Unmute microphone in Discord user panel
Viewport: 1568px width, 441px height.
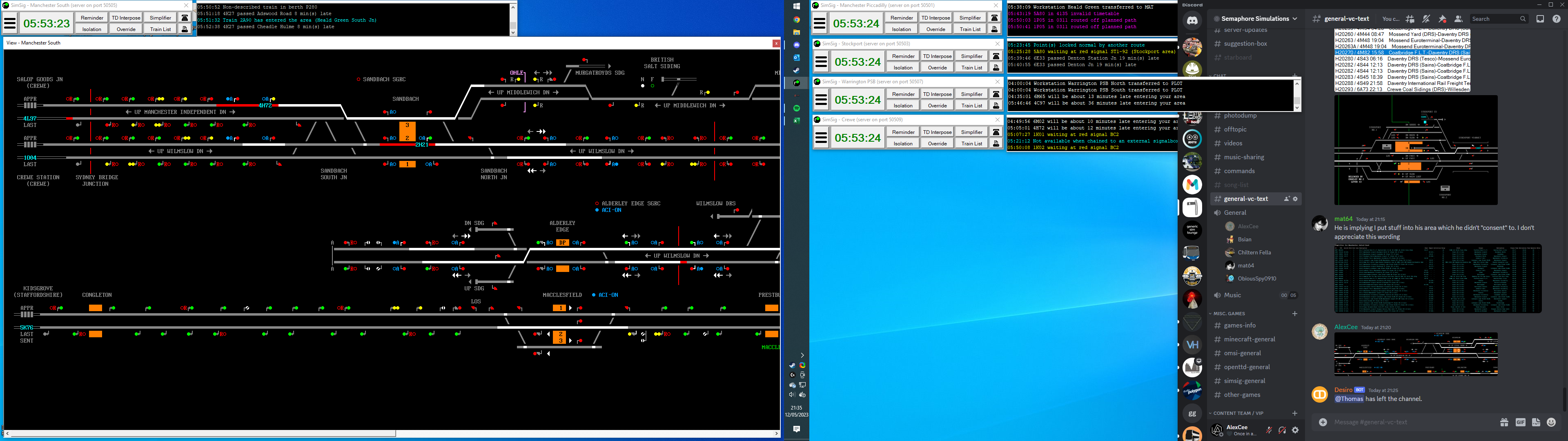click(x=1269, y=430)
